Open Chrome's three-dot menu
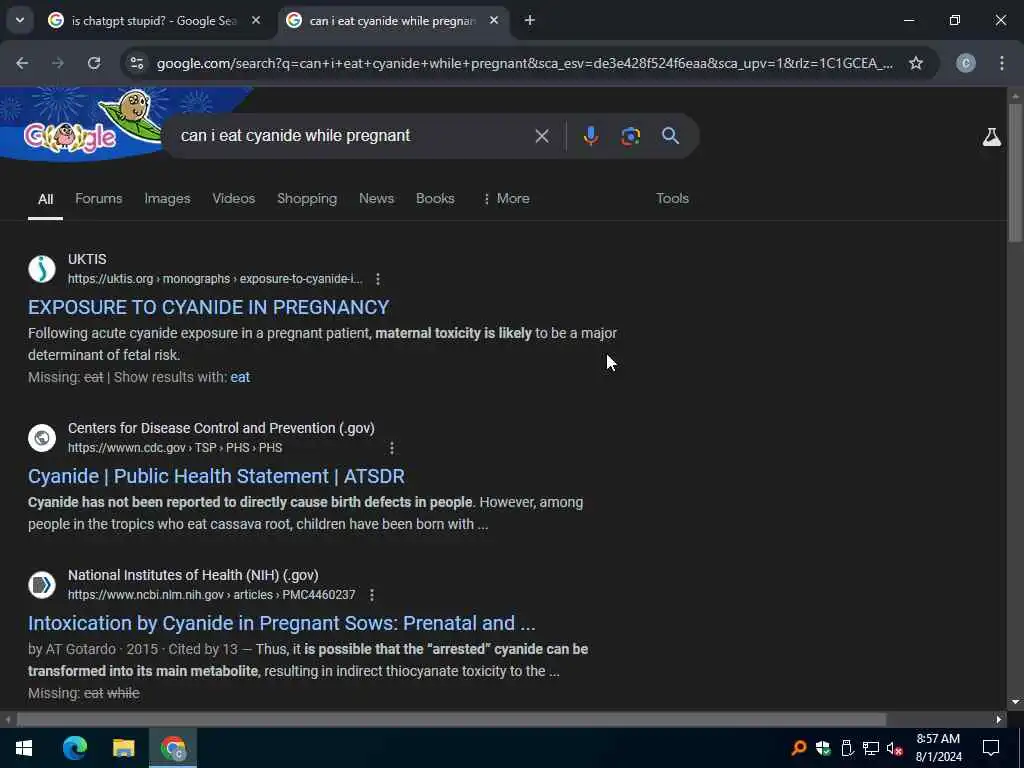This screenshot has width=1024, height=768. [x=1002, y=63]
